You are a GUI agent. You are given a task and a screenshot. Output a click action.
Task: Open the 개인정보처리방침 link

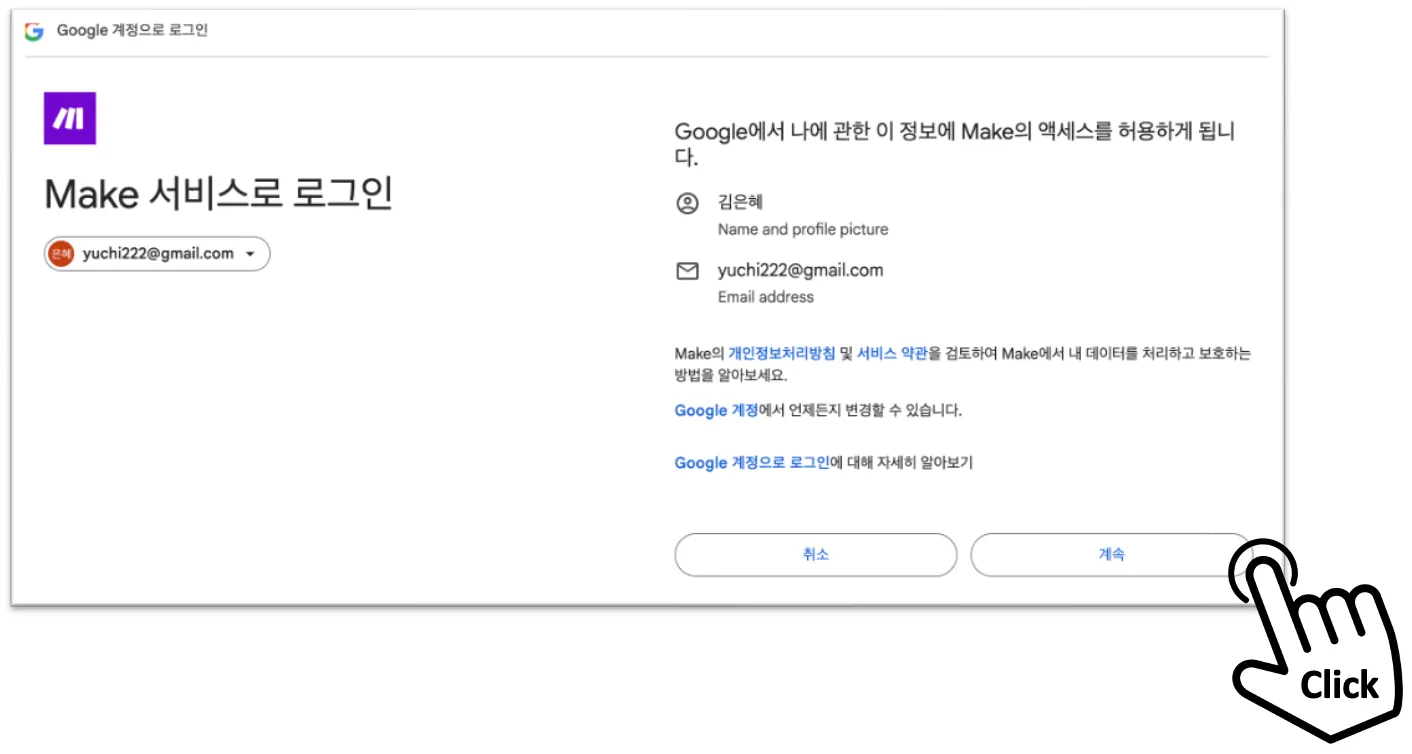(x=781, y=353)
